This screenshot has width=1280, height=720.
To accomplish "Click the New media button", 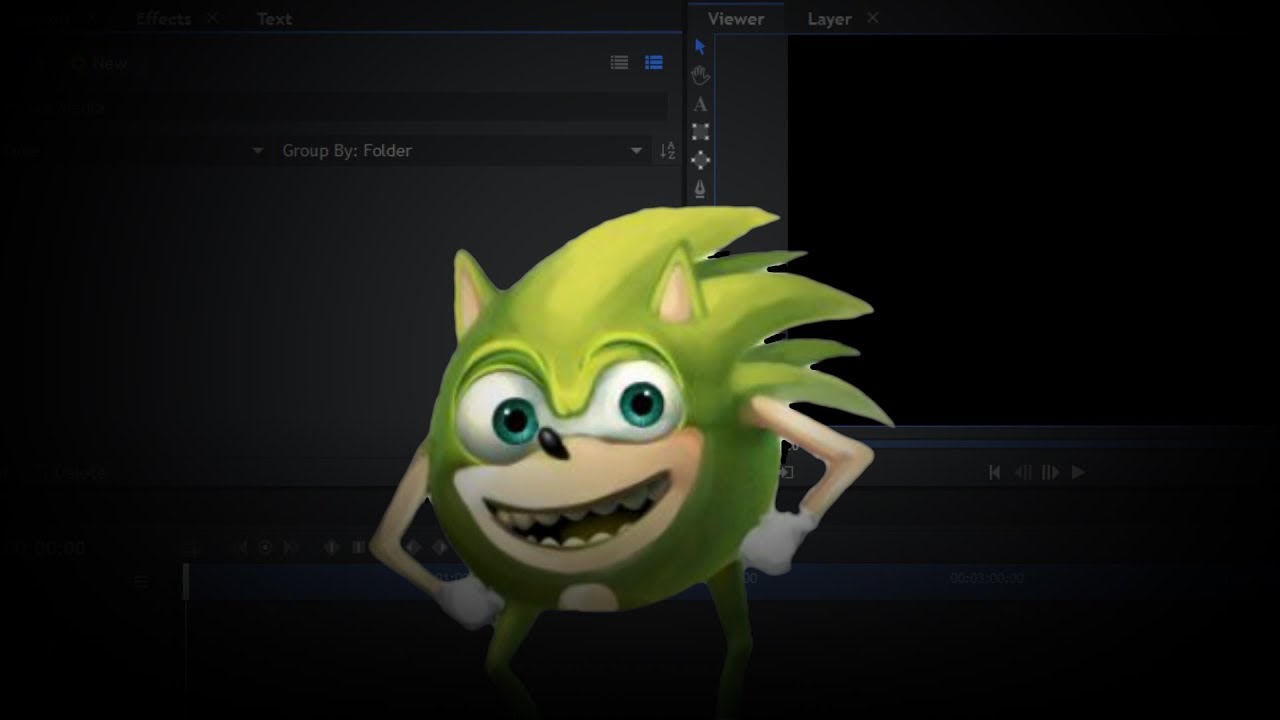I will click(100, 64).
